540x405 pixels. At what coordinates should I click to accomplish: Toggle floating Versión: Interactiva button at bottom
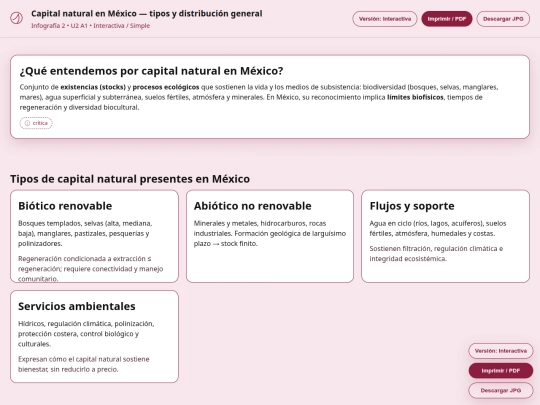pyautogui.click(x=500, y=351)
